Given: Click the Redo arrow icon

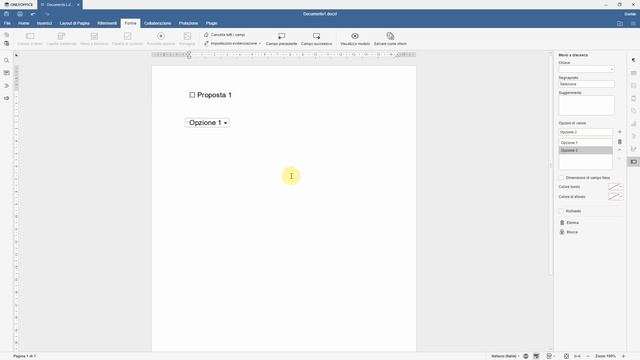Looking at the screenshot, I should [47, 14].
